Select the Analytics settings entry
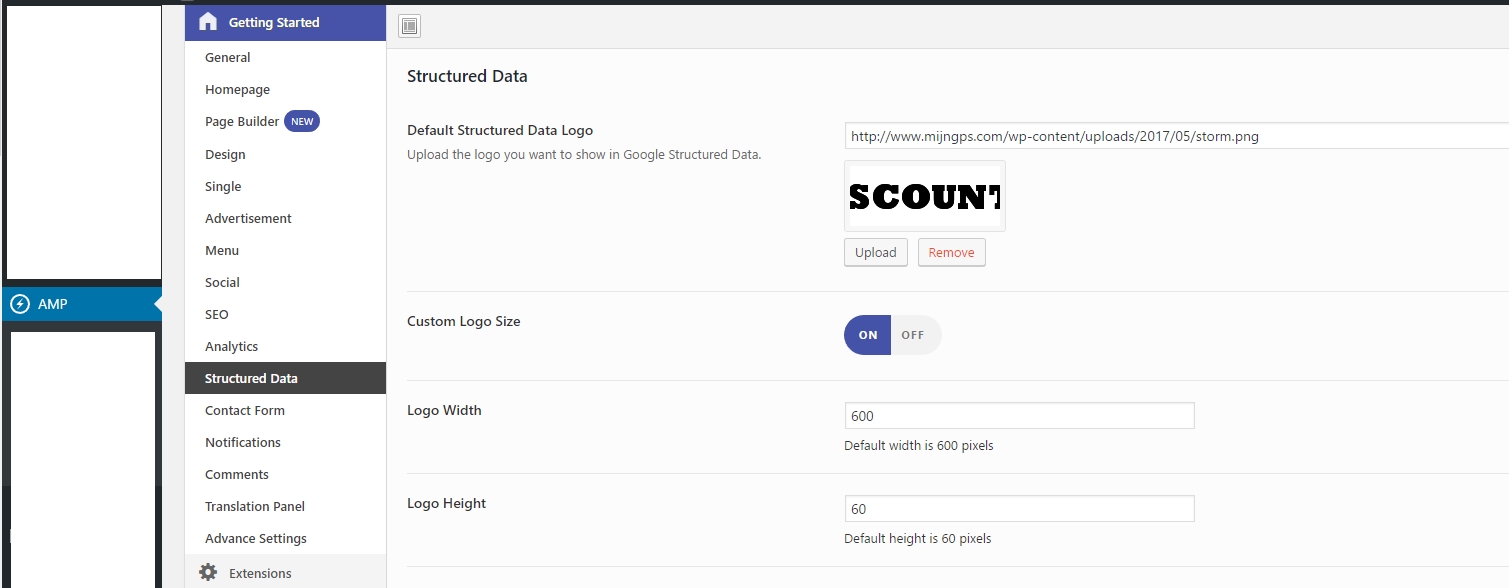The width and height of the screenshot is (1509, 588). pyautogui.click(x=231, y=346)
